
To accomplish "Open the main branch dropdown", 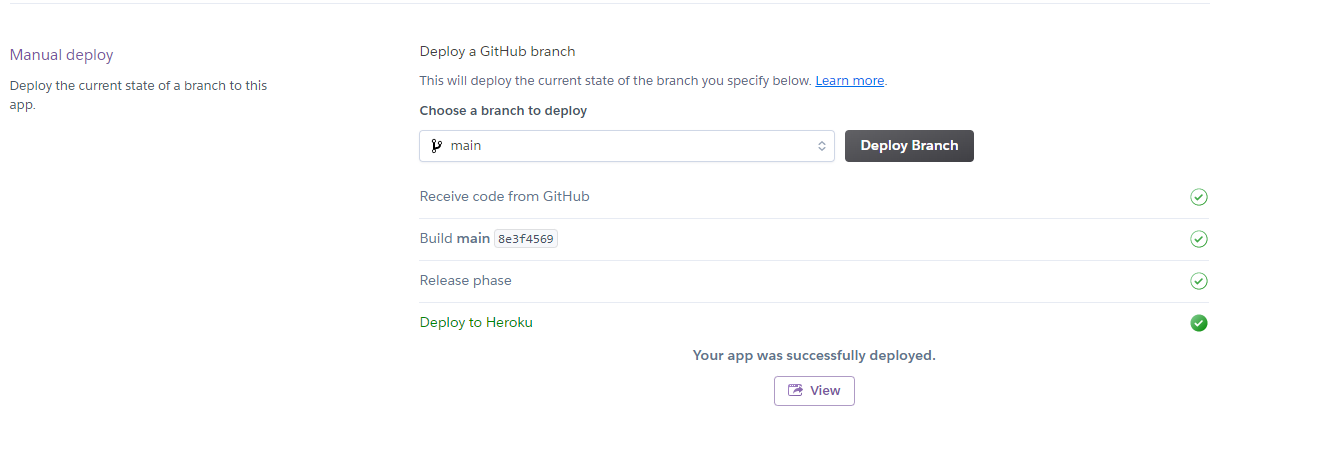I will pyautogui.click(x=626, y=146).
